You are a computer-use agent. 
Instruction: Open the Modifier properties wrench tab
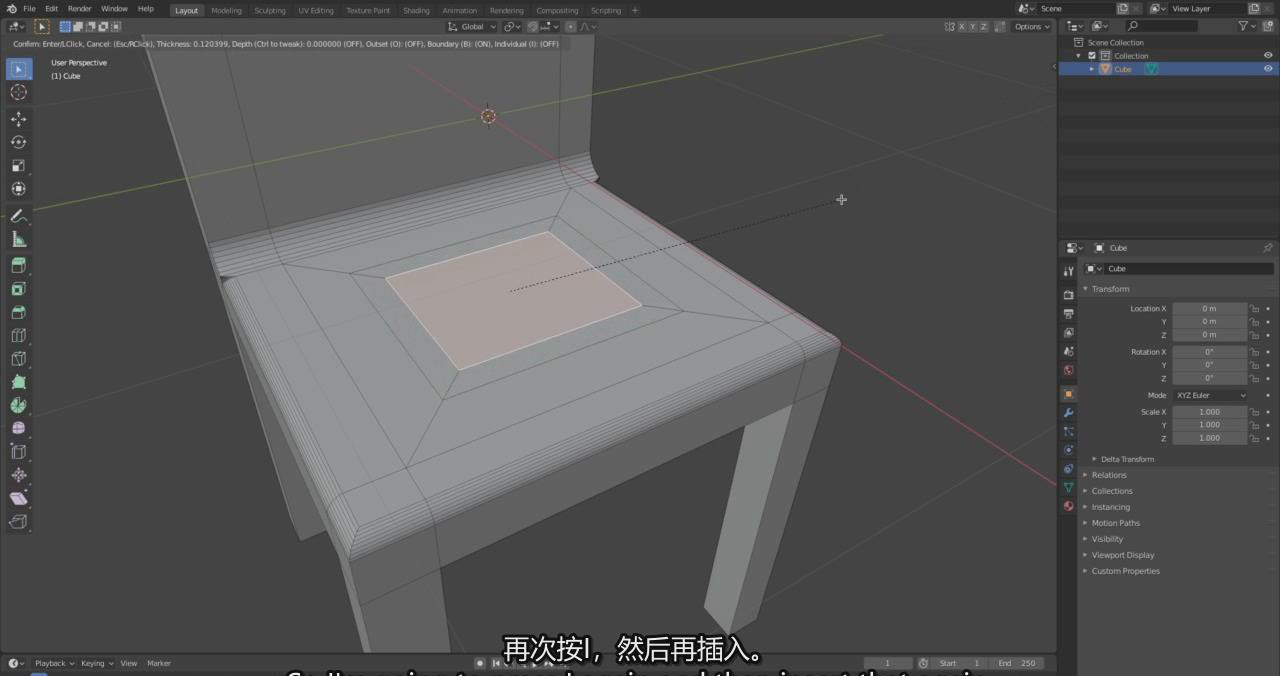click(x=1068, y=413)
